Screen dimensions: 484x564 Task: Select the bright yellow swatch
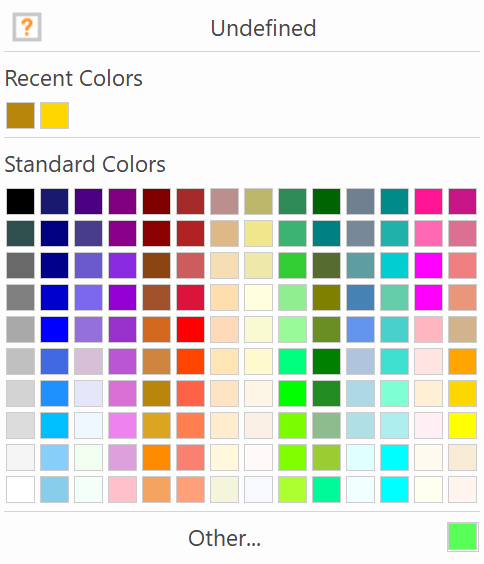(462, 425)
